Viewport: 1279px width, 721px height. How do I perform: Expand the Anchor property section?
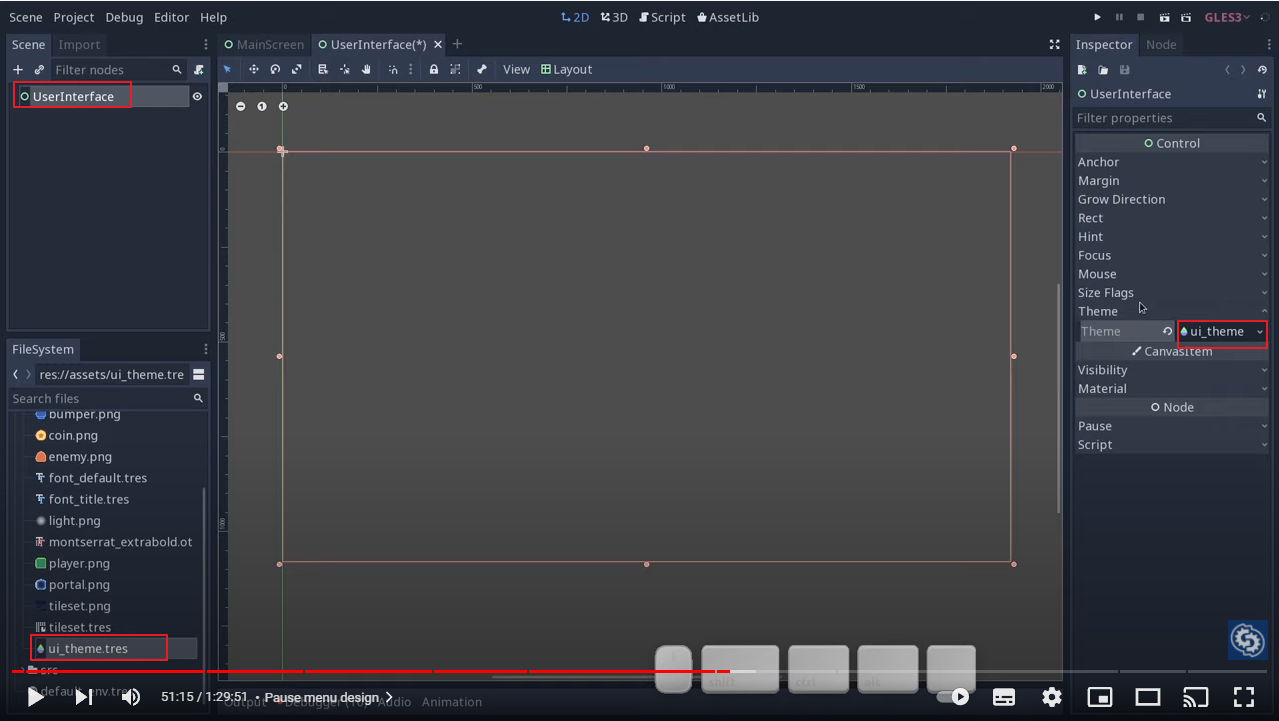(1172, 162)
